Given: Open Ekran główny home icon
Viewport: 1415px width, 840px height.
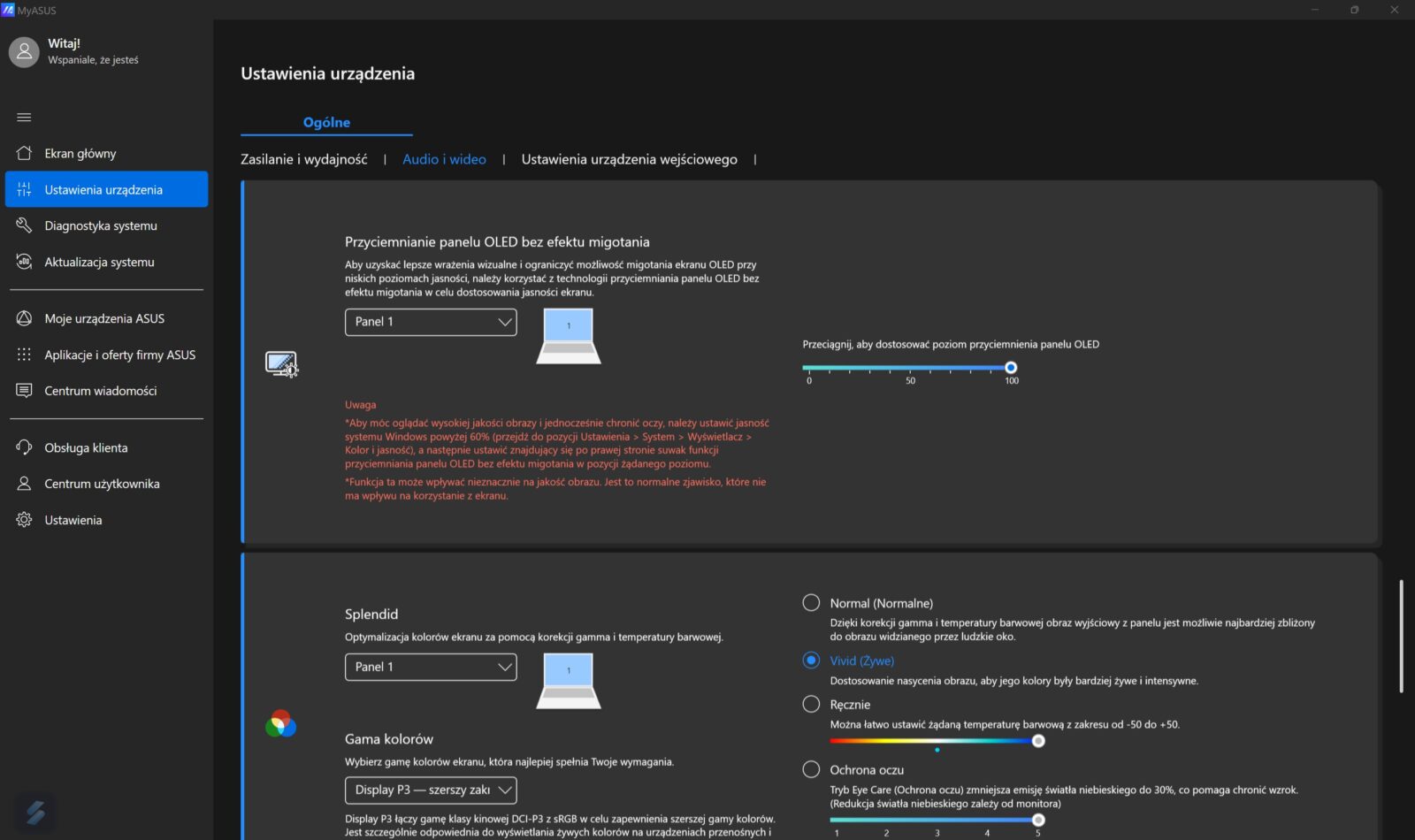Looking at the screenshot, I should click(x=24, y=153).
